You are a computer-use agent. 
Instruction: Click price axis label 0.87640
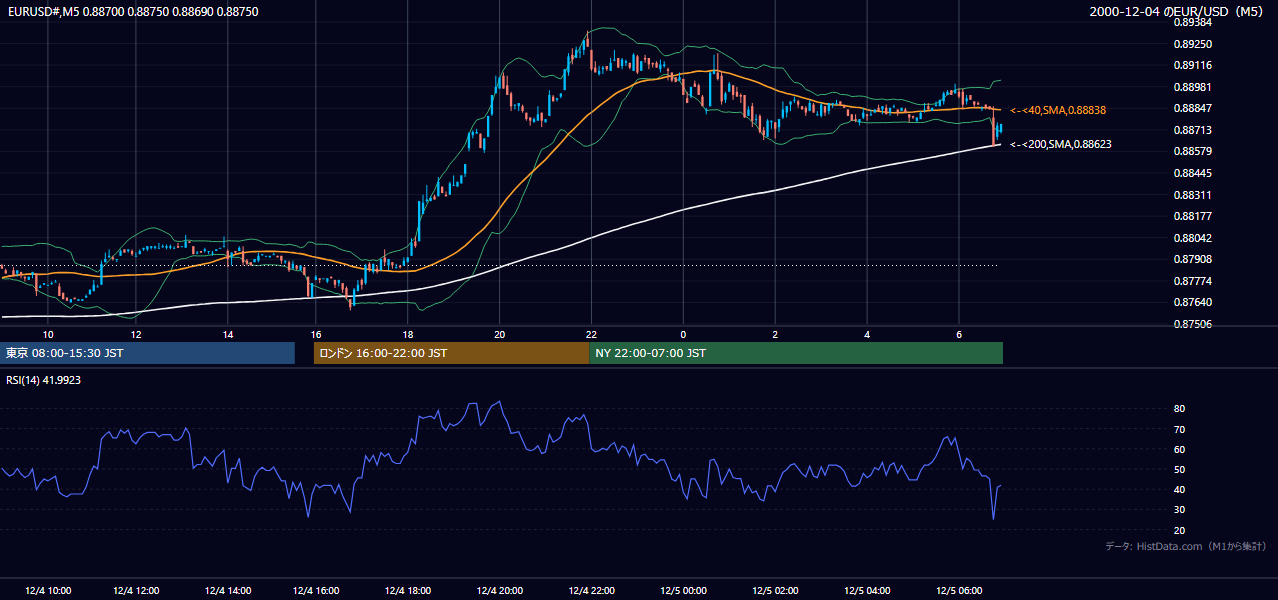1192,303
